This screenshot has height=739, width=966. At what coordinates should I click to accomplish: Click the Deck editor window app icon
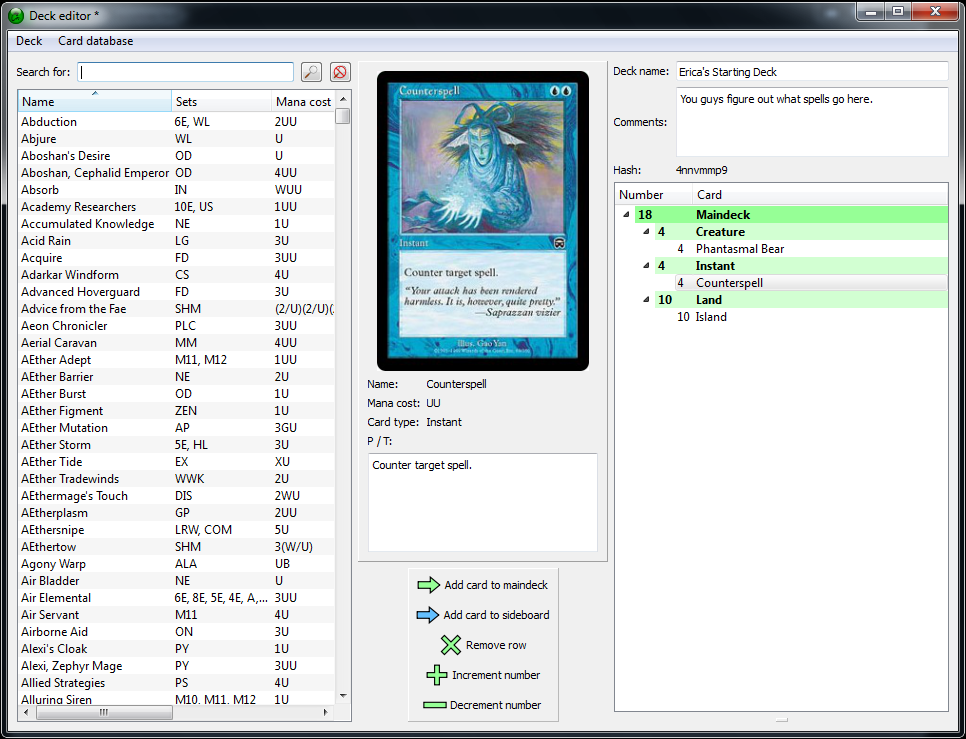(x=16, y=15)
